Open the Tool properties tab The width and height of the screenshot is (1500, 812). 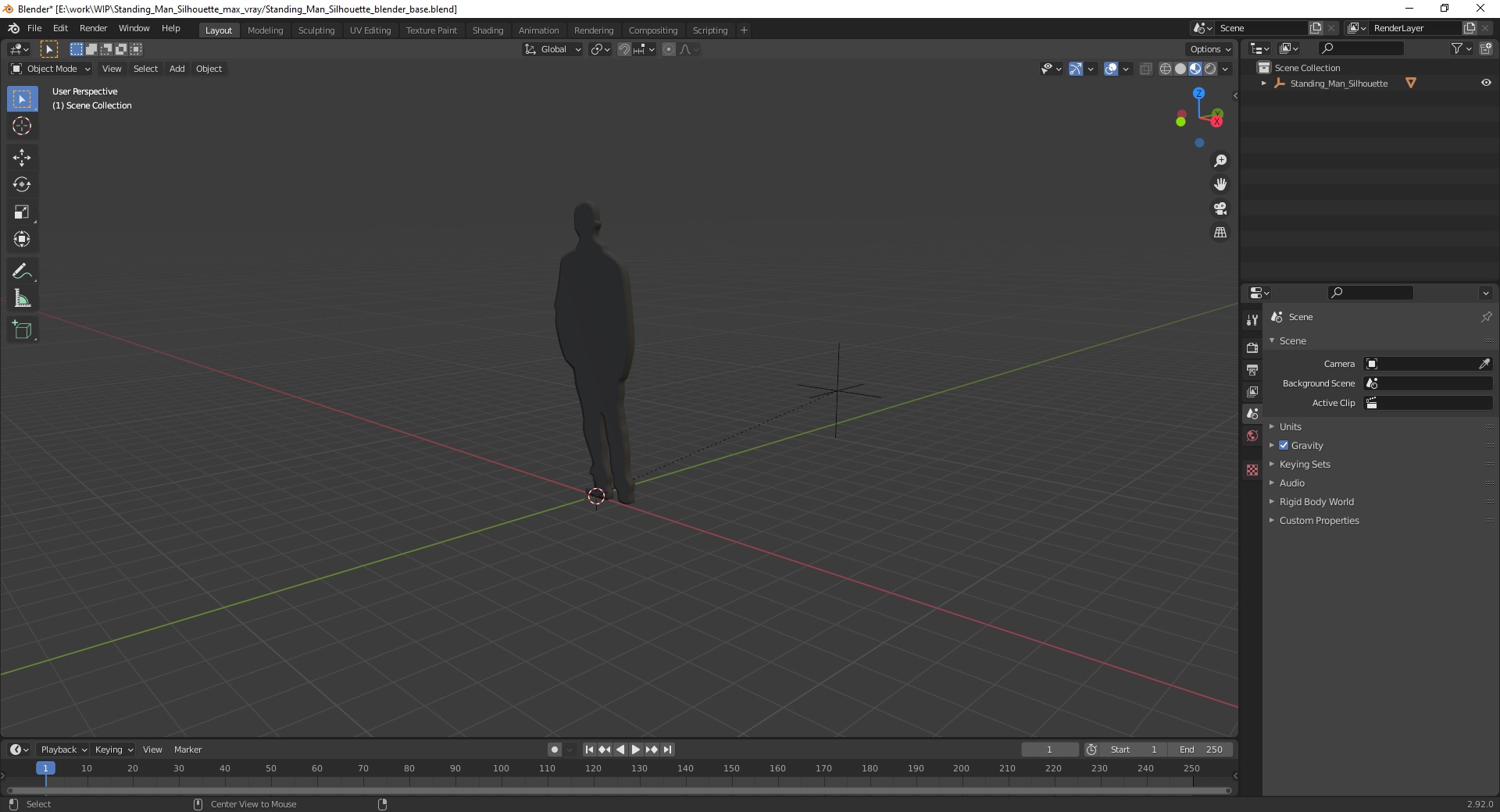(1252, 320)
